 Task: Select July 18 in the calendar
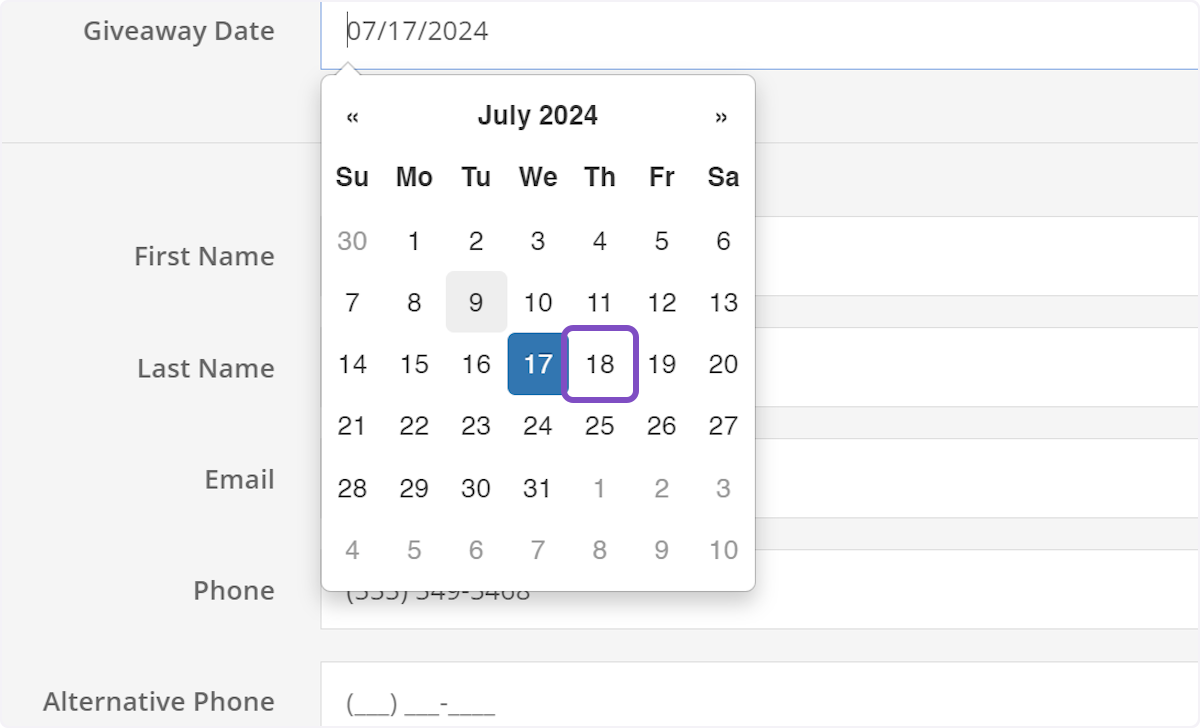coord(599,364)
